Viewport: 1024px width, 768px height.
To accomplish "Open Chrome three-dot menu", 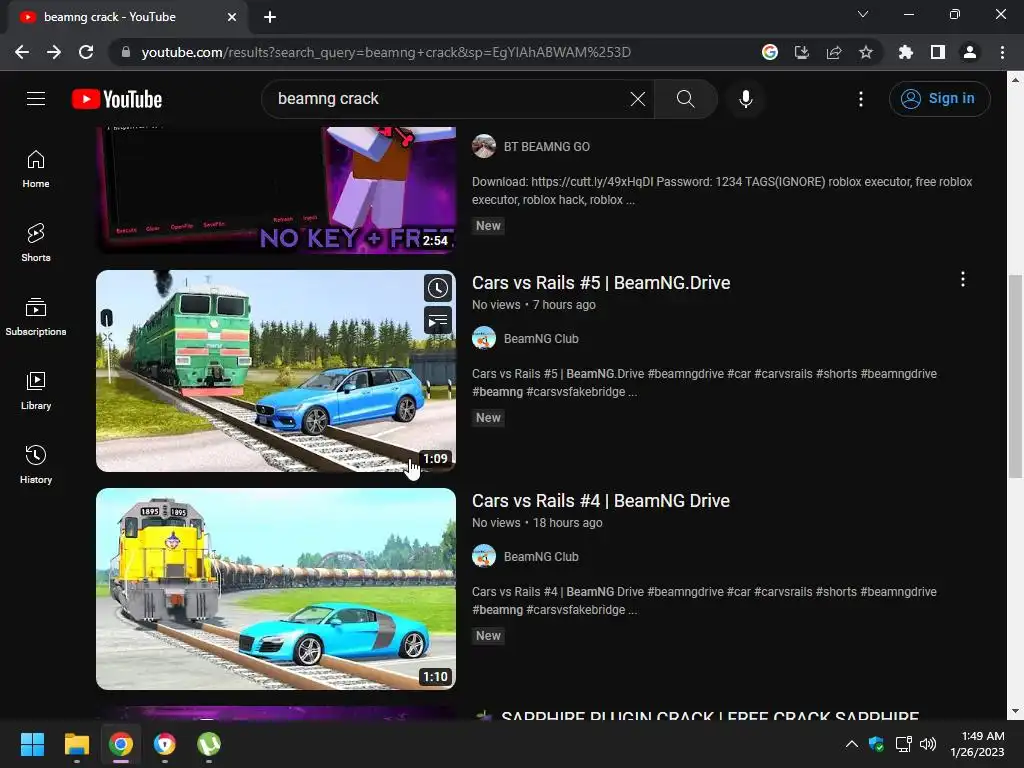I will (x=1002, y=52).
